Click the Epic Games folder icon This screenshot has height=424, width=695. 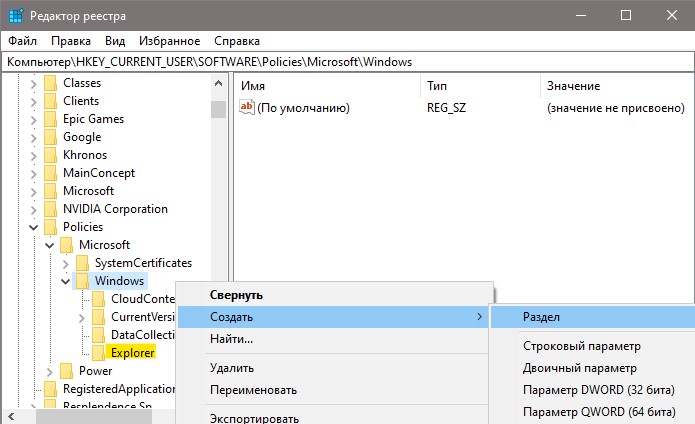[51, 119]
